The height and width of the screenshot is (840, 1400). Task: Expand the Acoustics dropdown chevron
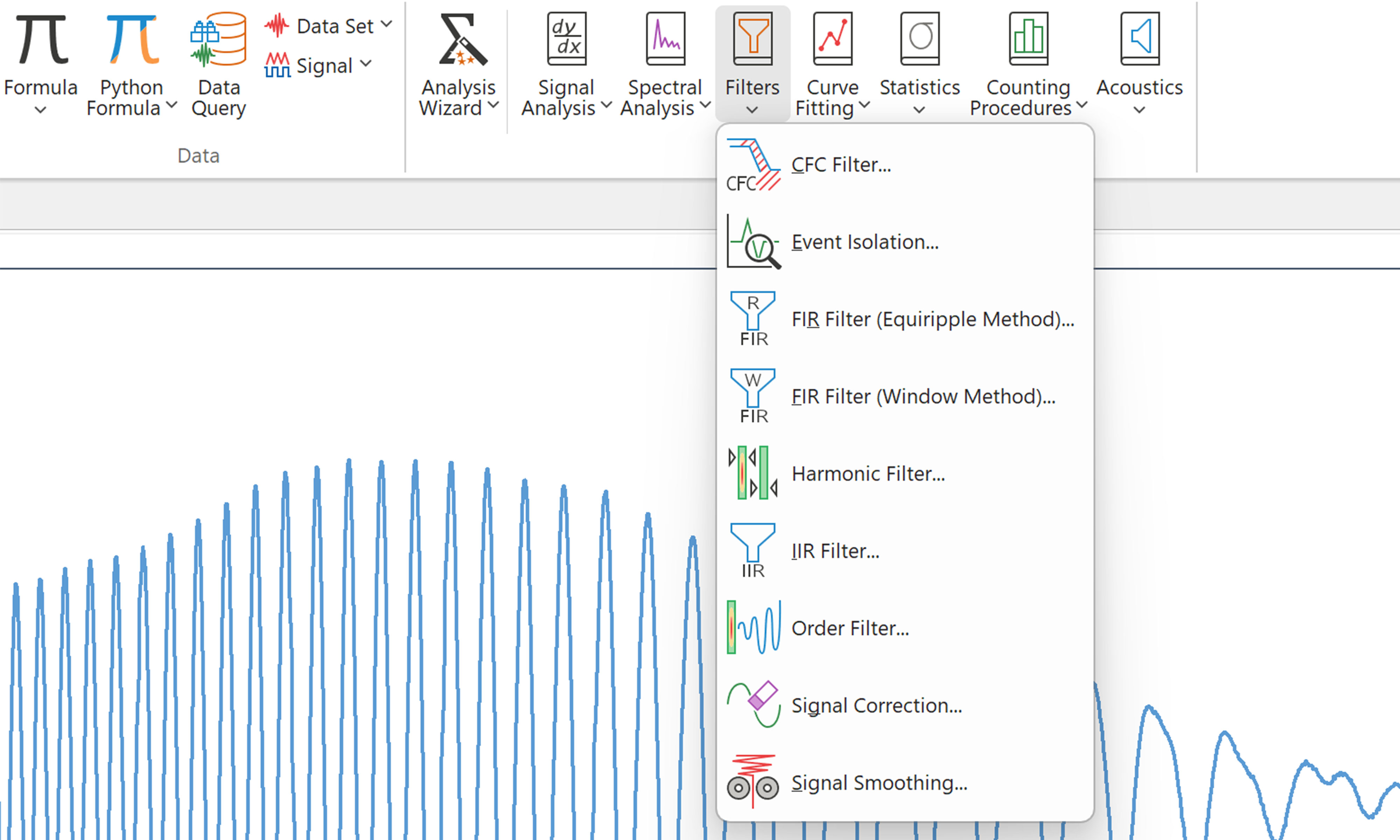[1140, 110]
